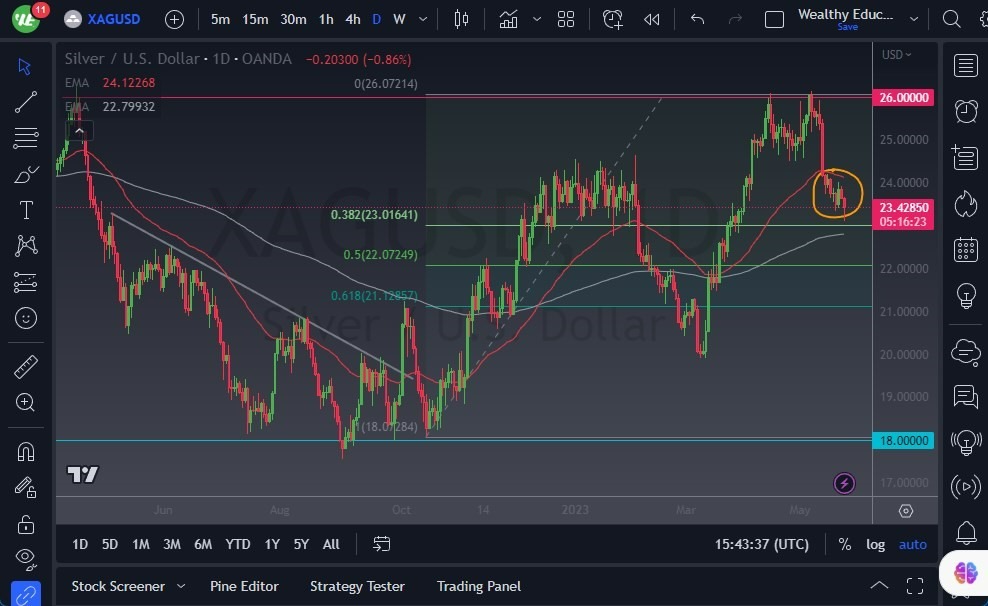Open the Pine Editor tab

(x=244, y=586)
